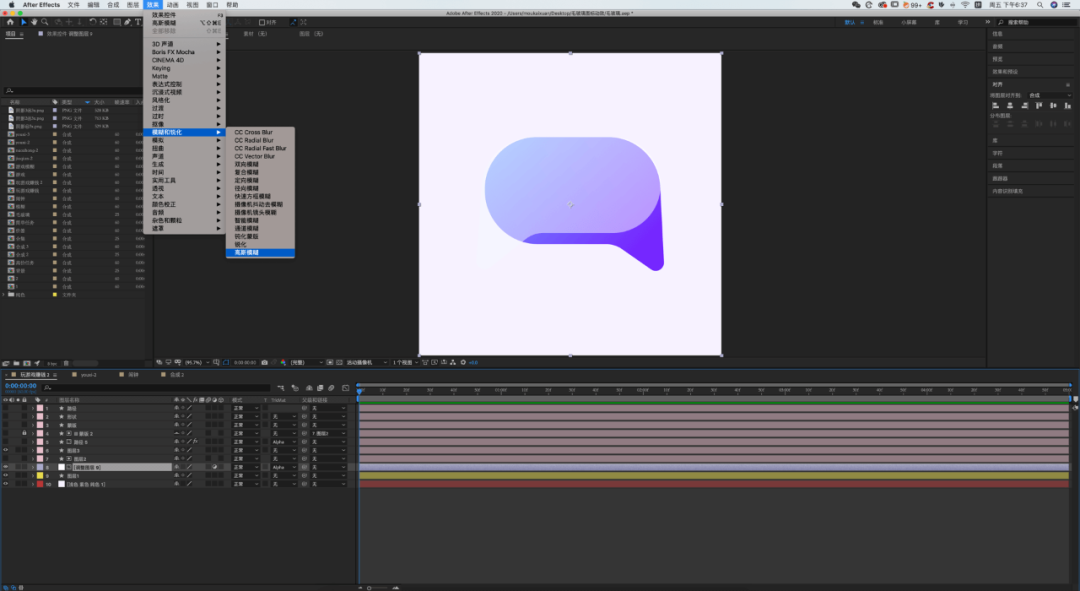The image size is (1080, 591).
Task: Toggle visibility eye of layer 8 调整图层
Action: pos(6,467)
